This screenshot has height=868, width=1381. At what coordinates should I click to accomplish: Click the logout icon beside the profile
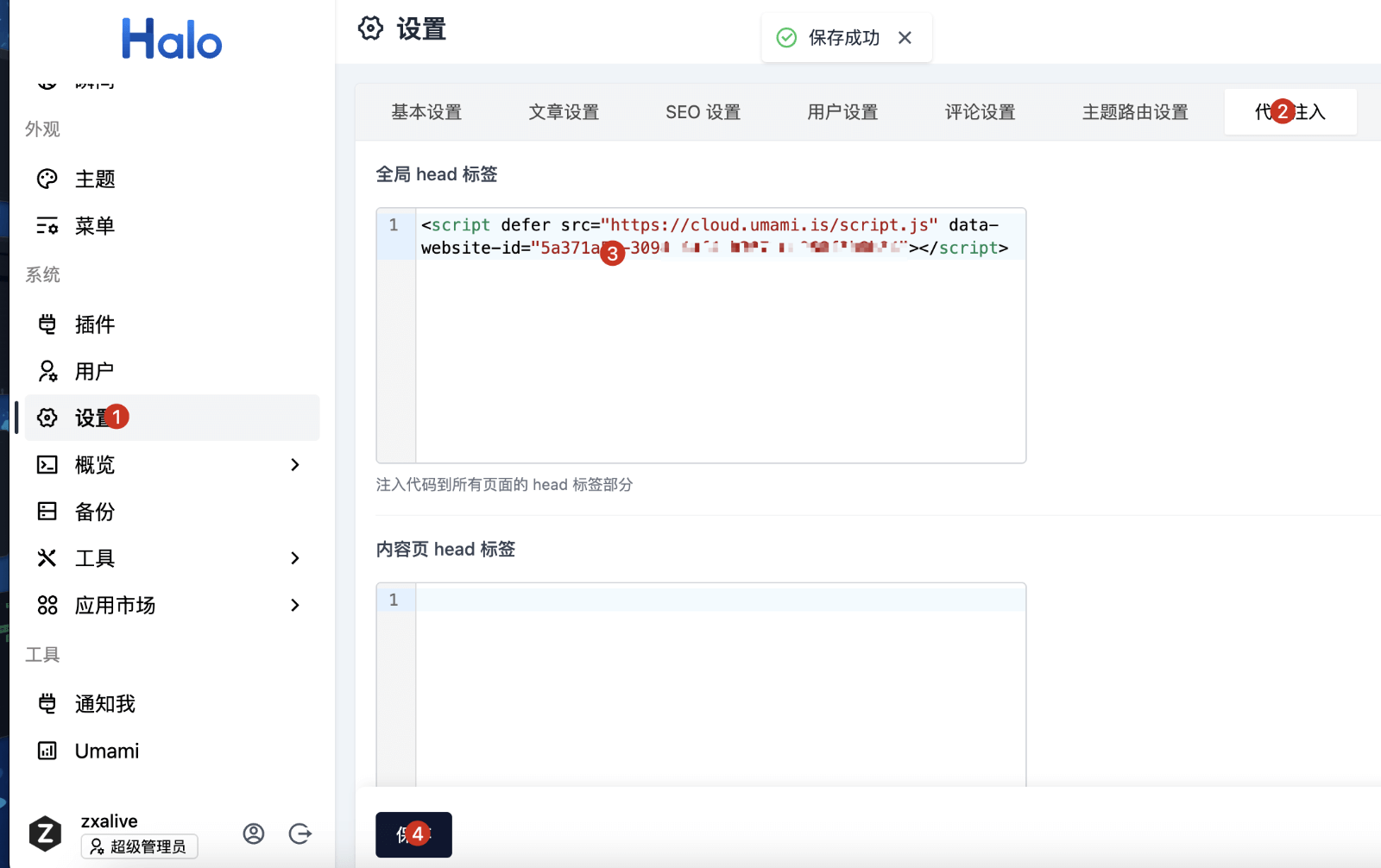[300, 833]
